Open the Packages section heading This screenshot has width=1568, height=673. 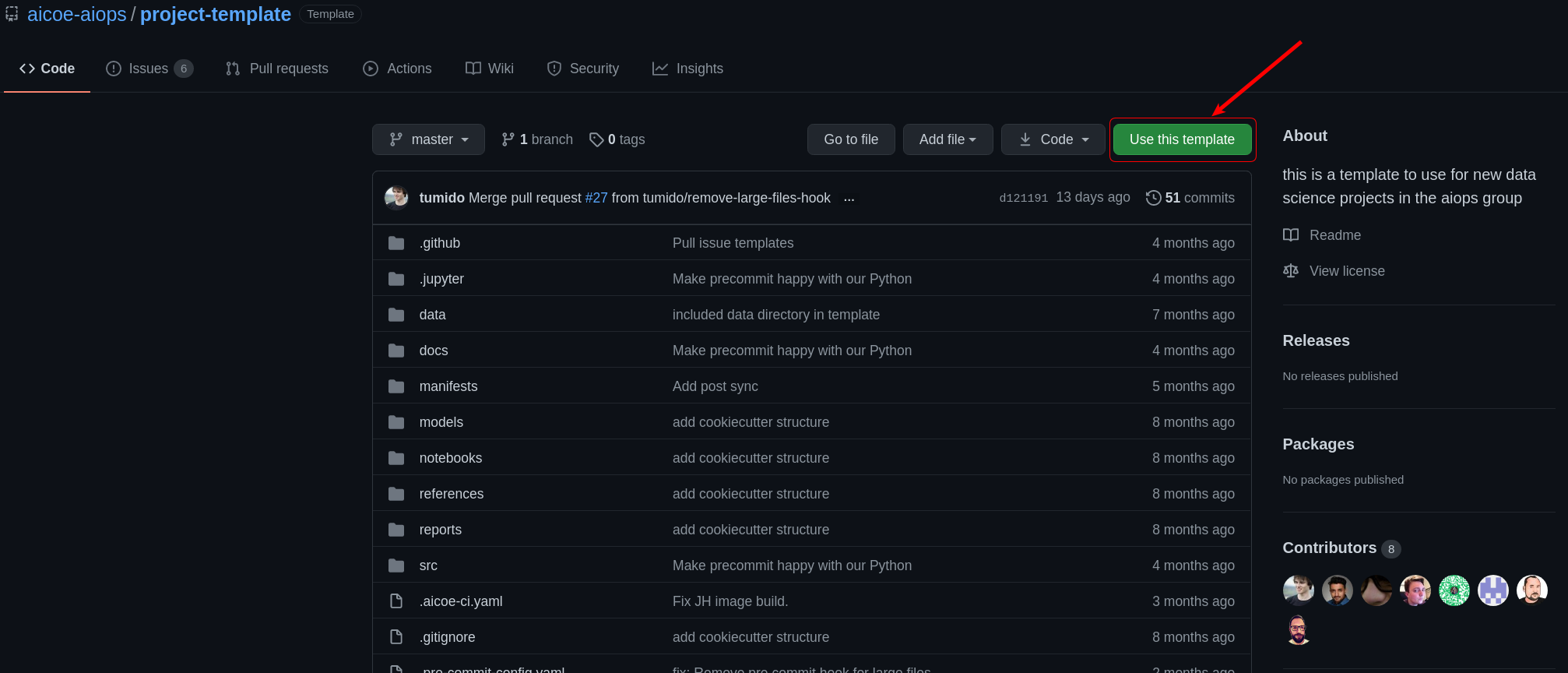coord(1319,444)
